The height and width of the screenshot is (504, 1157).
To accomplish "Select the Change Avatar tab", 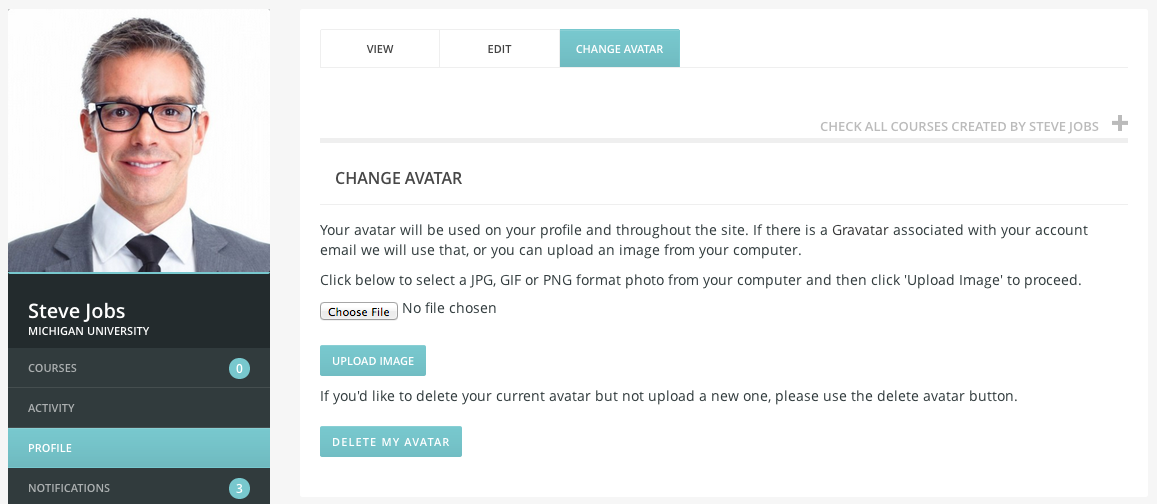I will click(620, 49).
